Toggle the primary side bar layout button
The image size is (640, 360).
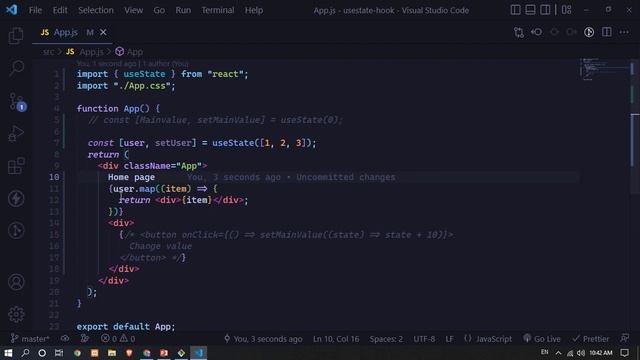516,10
